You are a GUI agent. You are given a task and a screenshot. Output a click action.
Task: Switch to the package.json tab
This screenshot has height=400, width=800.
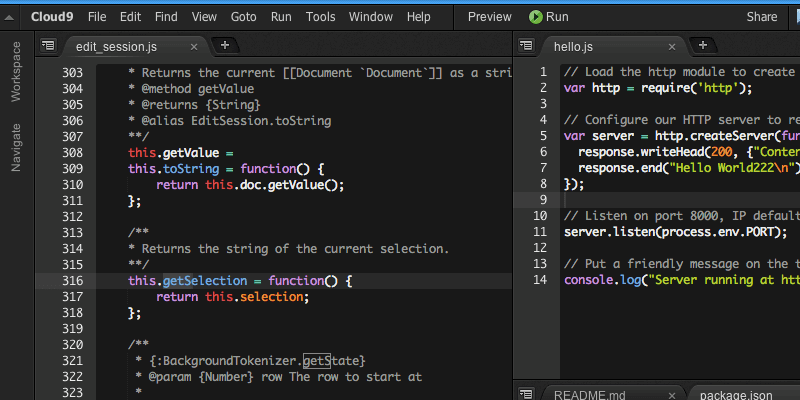(735, 394)
